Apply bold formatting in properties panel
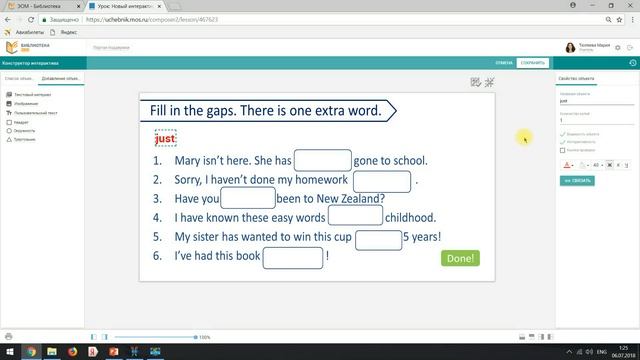 (x=609, y=165)
